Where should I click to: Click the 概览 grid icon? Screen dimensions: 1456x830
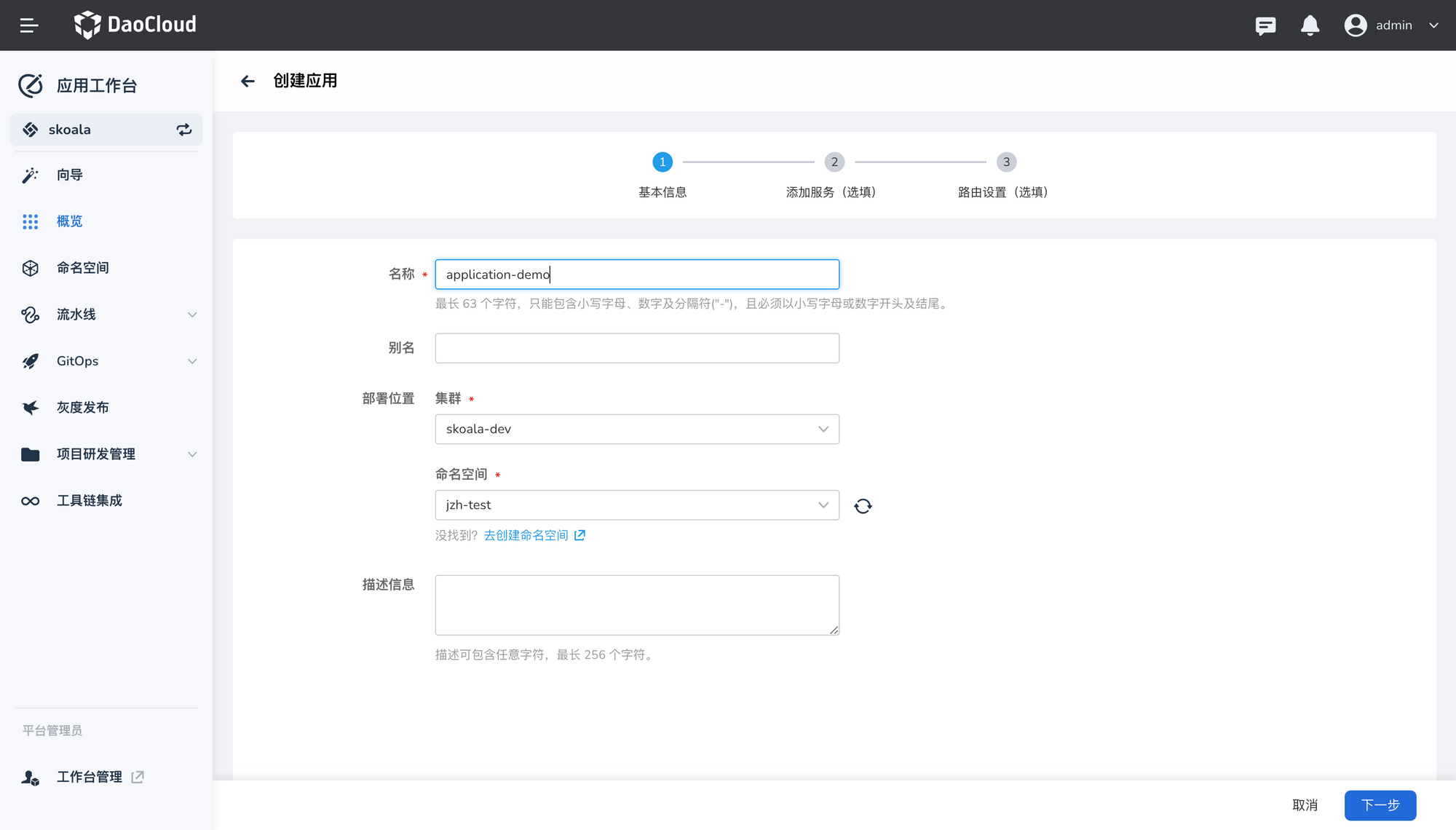tap(30, 221)
